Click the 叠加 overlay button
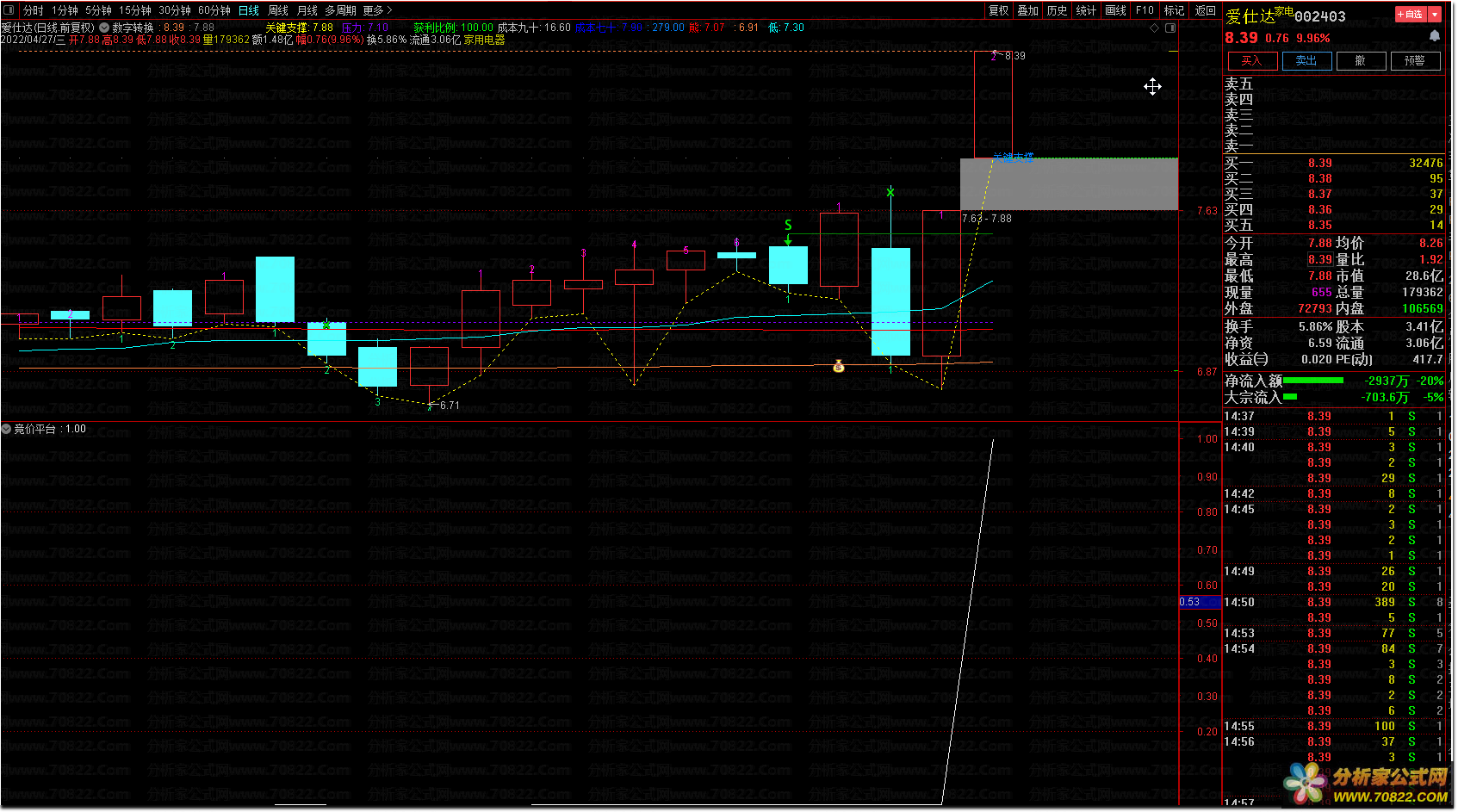 tap(1028, 10)
